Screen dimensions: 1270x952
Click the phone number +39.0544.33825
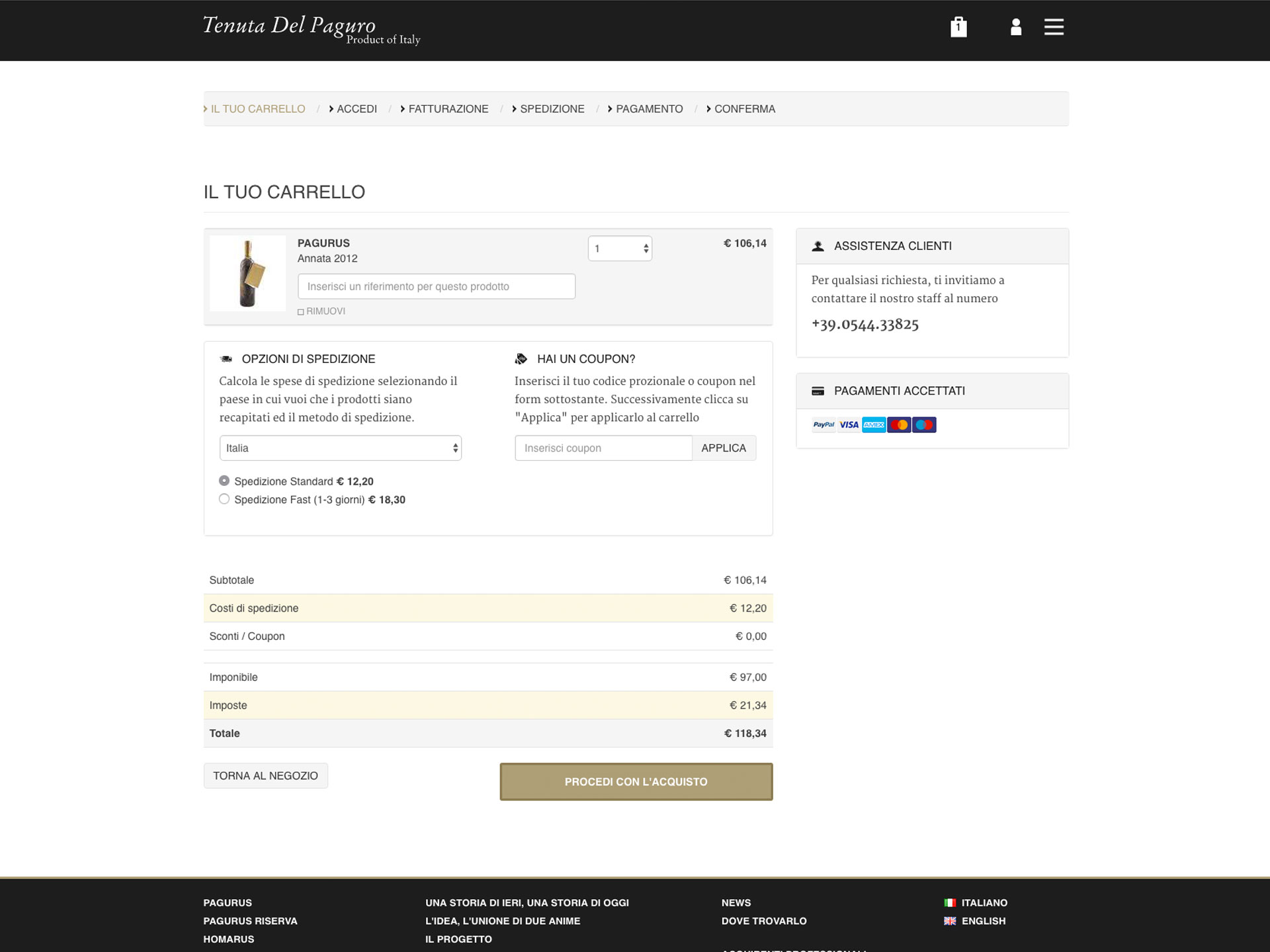tap(865, 325)
